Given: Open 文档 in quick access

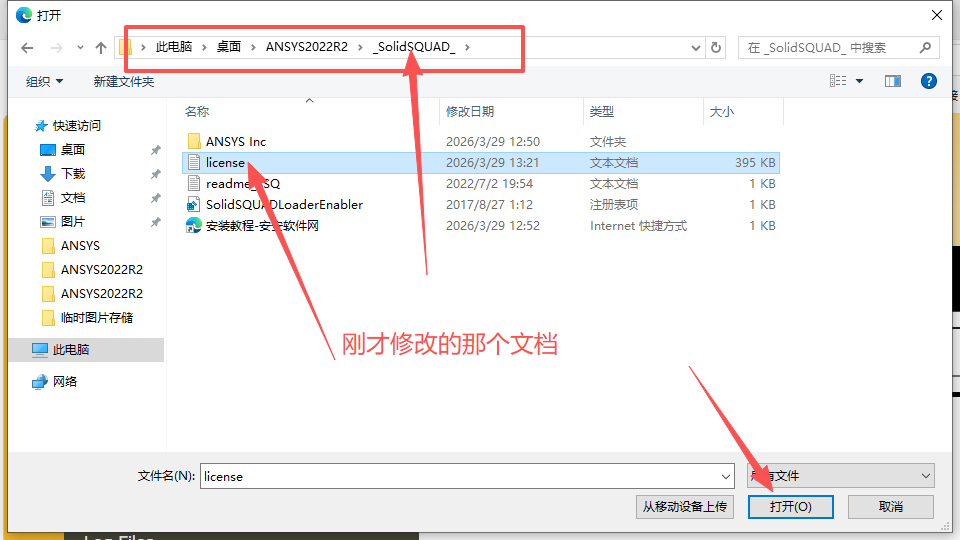Looking at the screenshot, I should pyautogui.click(x=73, y=197).
